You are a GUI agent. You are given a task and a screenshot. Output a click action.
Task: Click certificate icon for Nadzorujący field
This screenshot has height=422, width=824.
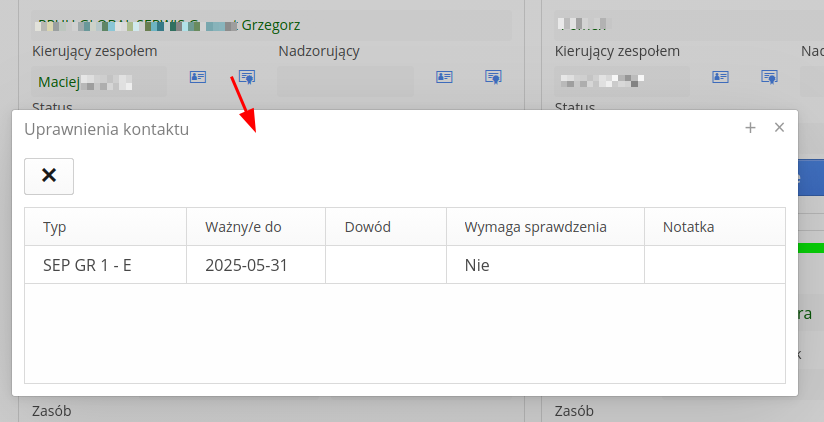point(492,77)
